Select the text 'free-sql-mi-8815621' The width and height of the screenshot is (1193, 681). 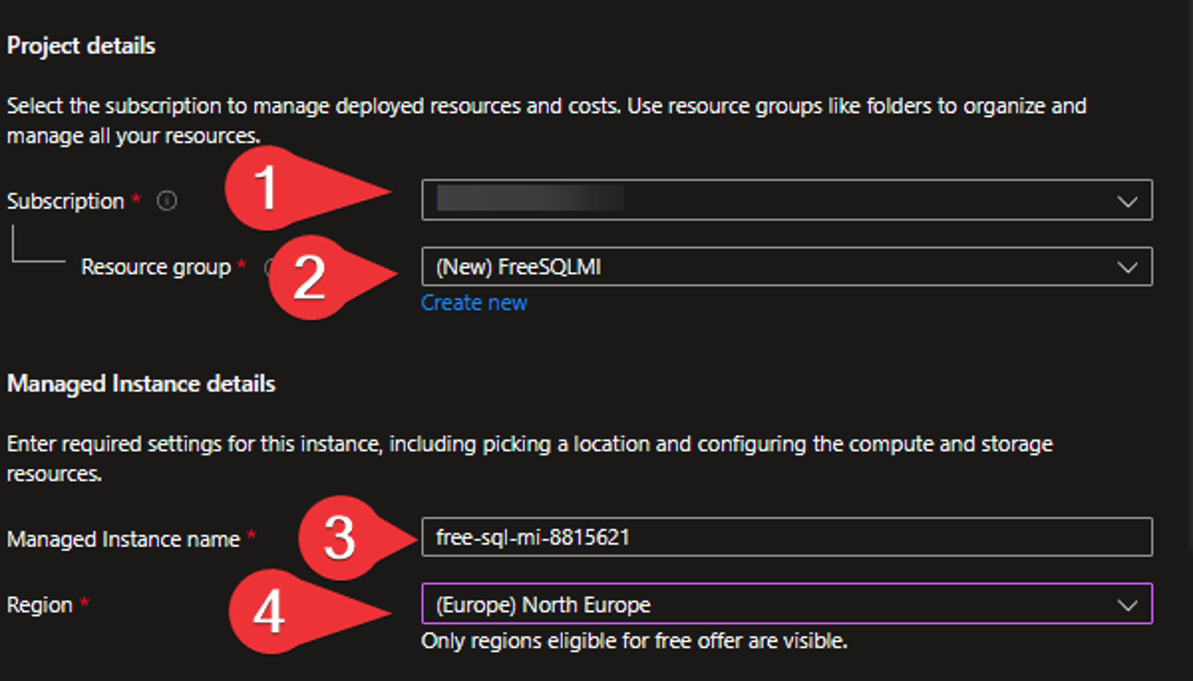[508, 538]
